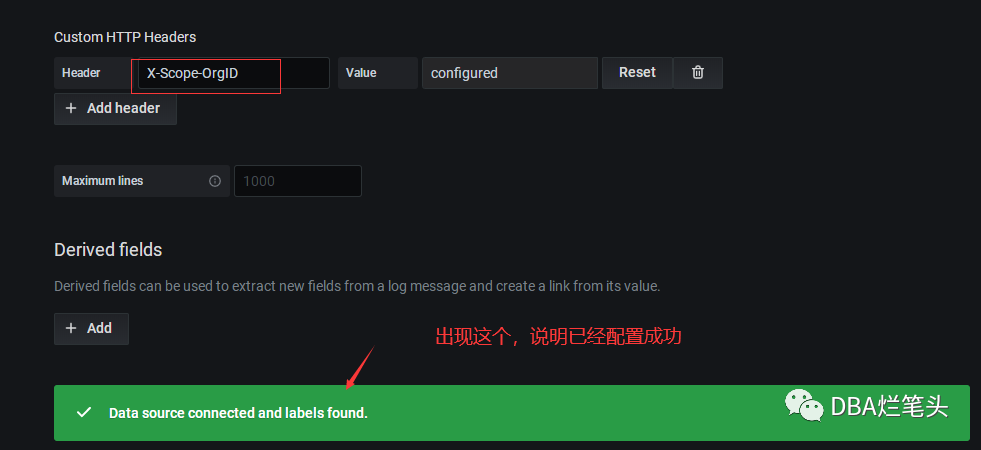Click the red Chinese annotation text
Viewport: 981px width, 450px height.
pos(558,337)
